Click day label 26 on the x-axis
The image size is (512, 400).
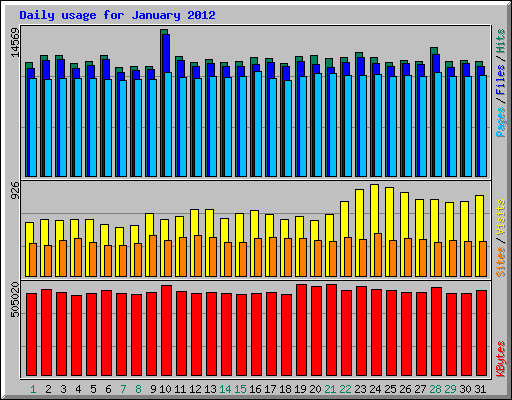pos(405,389)
